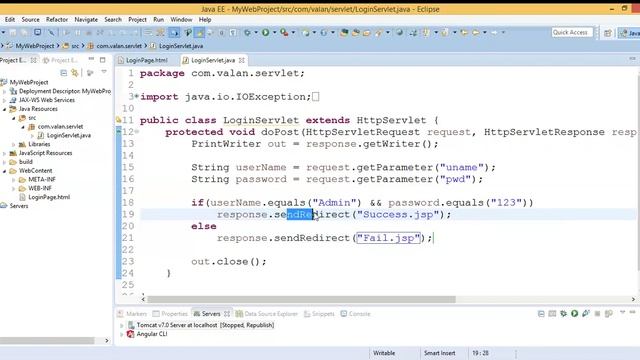Switch to the Snippets tab

tap(319, 313)
